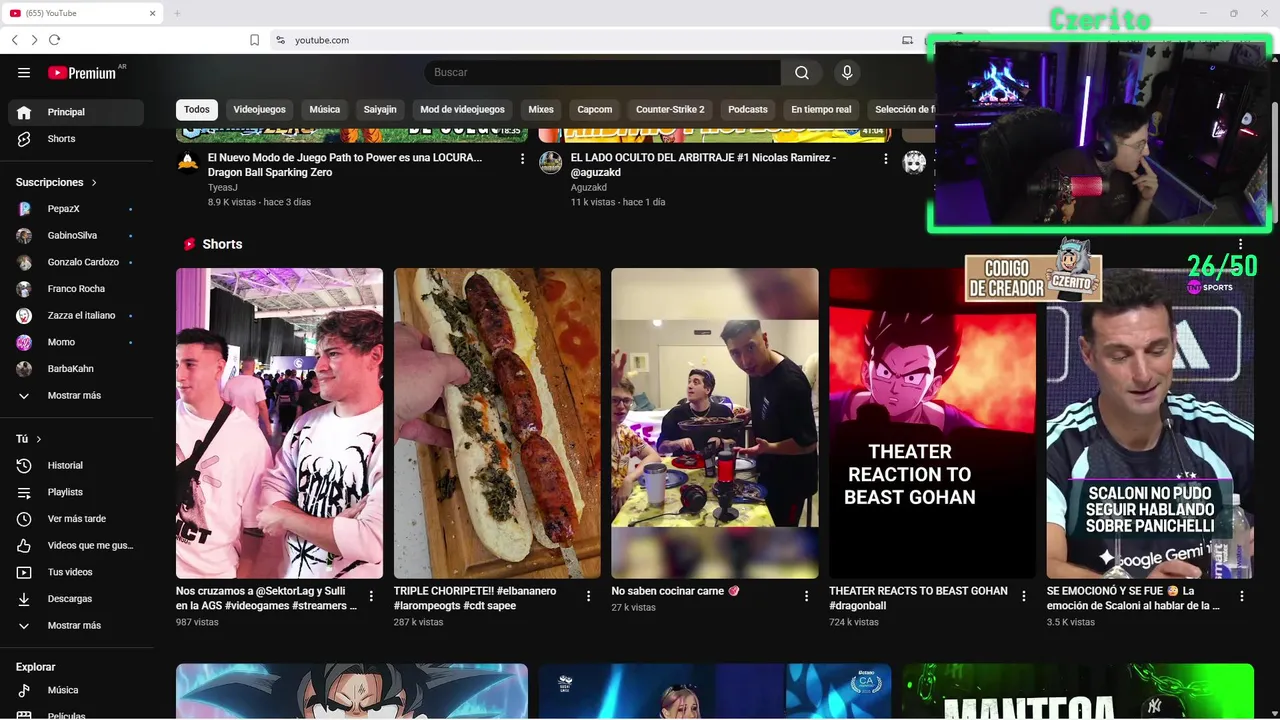Open Franco Rocha channel subscription

[x=76, y=289]
